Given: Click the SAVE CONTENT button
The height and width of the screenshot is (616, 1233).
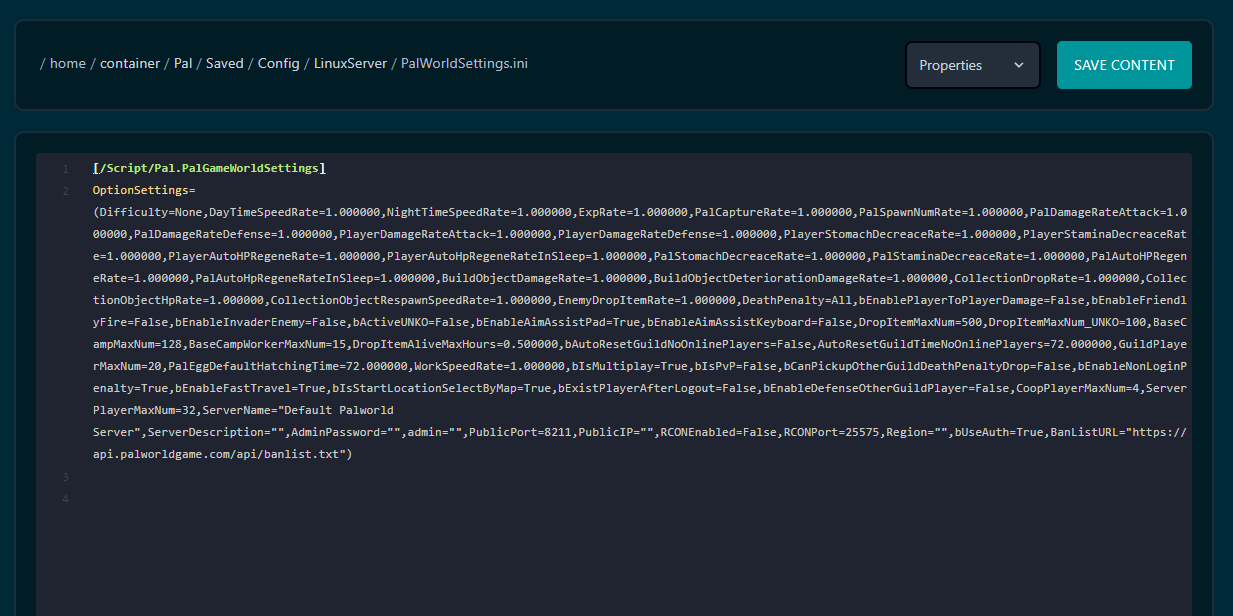Looking at the screenshot, I should tap(1124, 65).
